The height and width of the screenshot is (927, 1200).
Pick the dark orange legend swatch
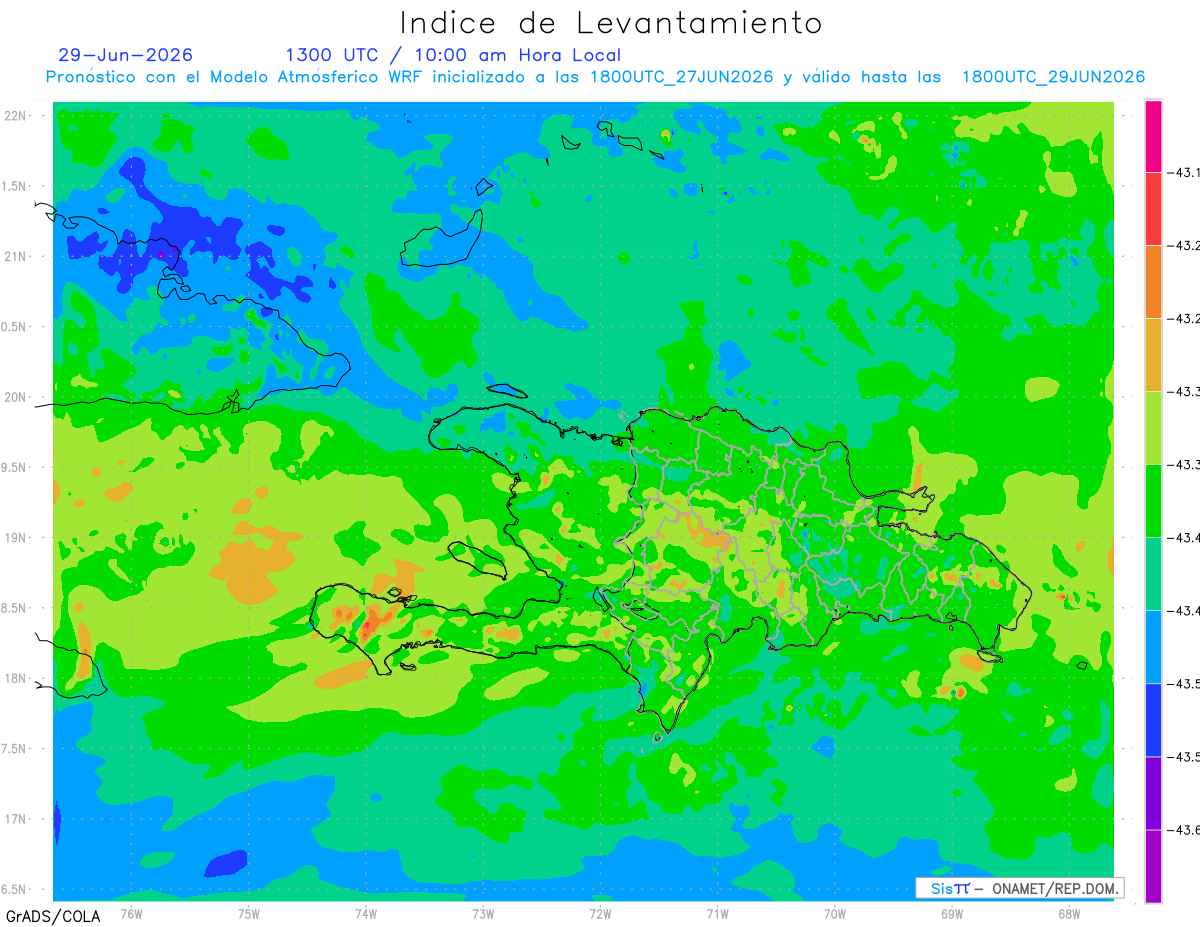pyautogui.click(x=1153, y=282)
